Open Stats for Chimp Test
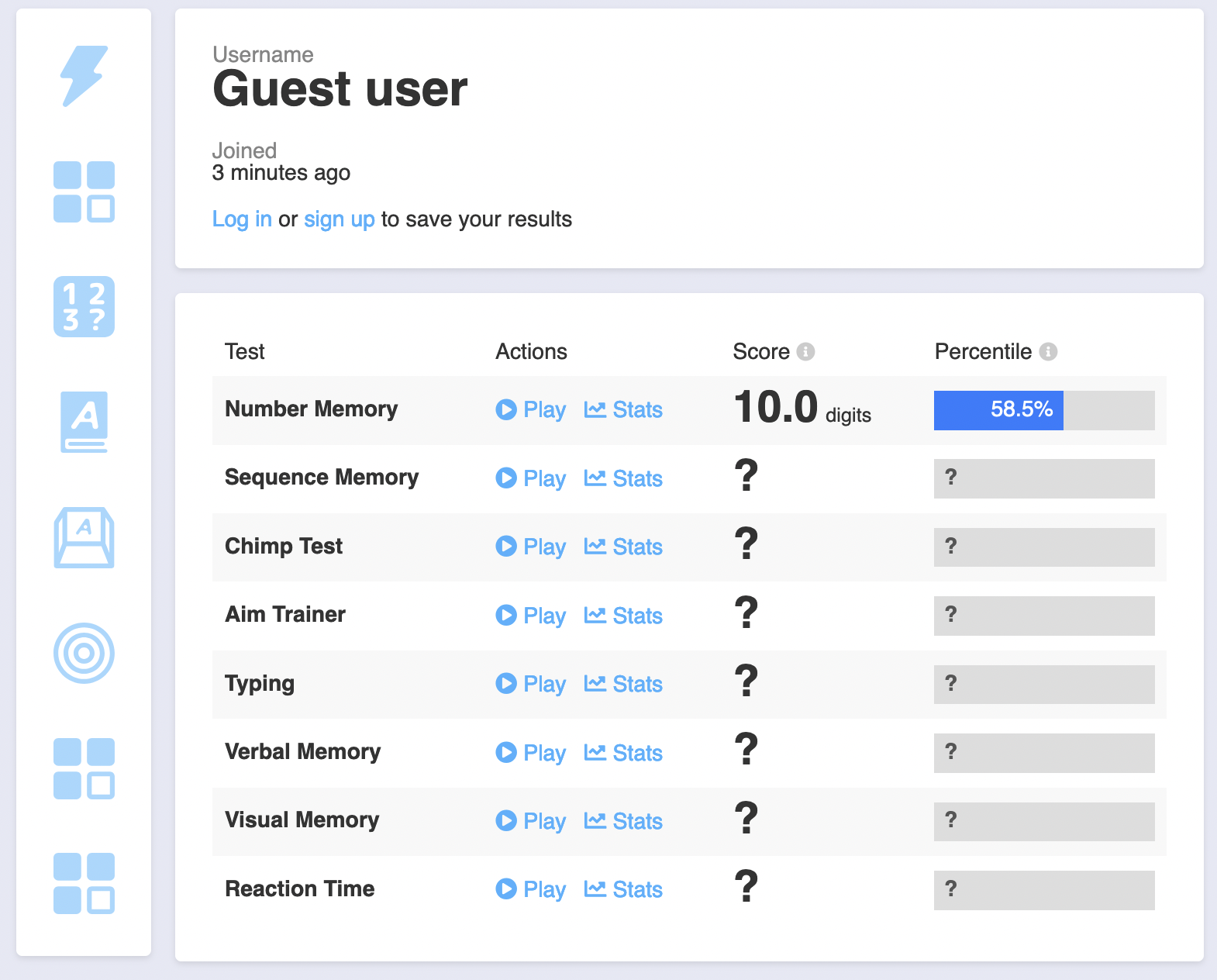 coord(623,547)
